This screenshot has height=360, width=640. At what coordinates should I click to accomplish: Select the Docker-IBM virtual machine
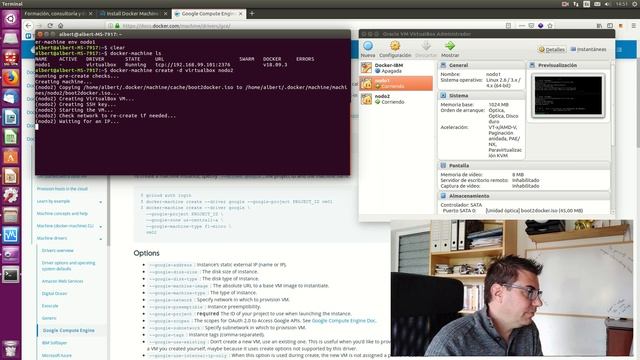396,68
